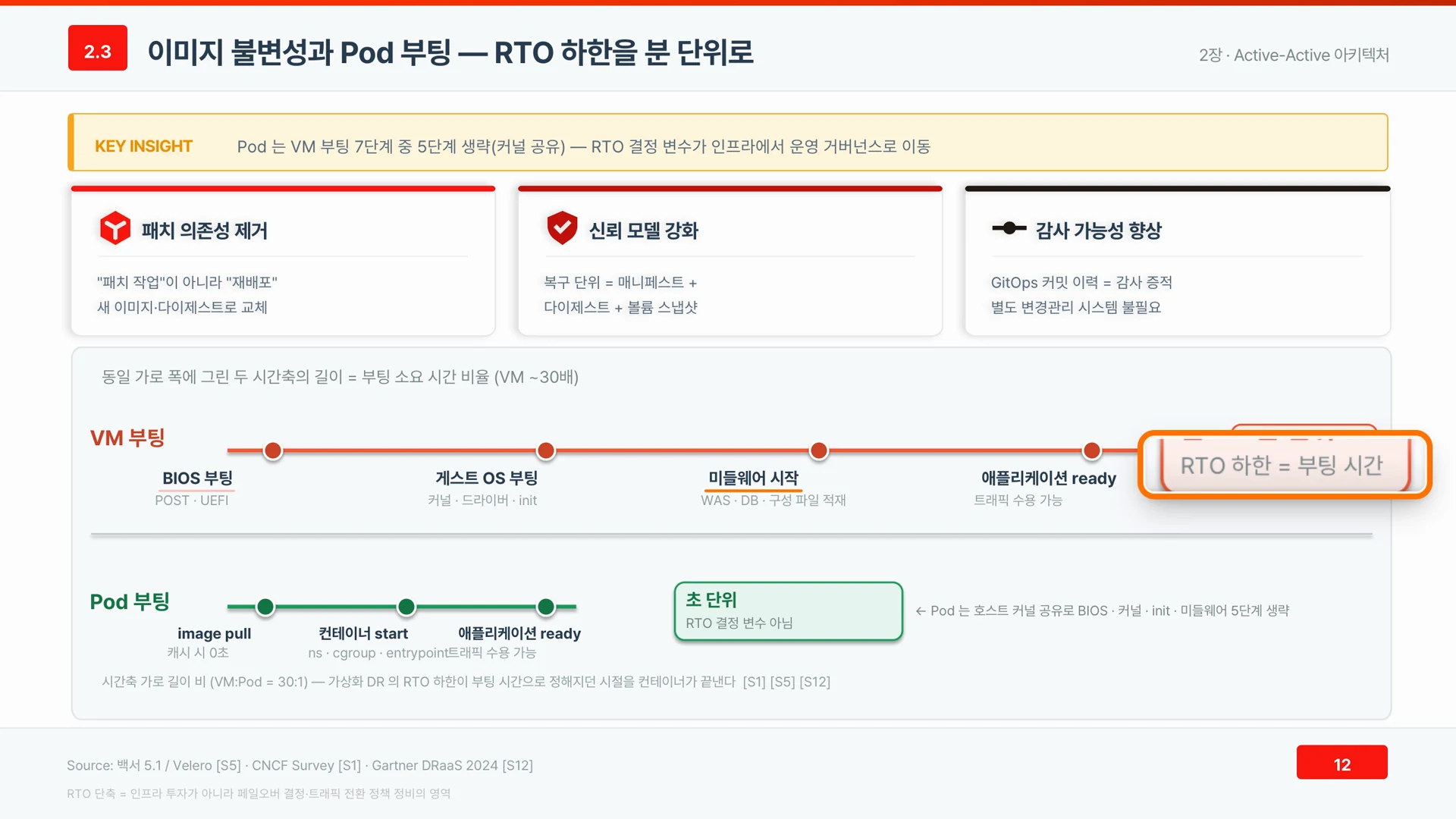The width and height of the screenshot is (1456, 819).
Task: Click the 새 이미지·다이제스트로 교체 line
Action: click(x=182, y=307)
